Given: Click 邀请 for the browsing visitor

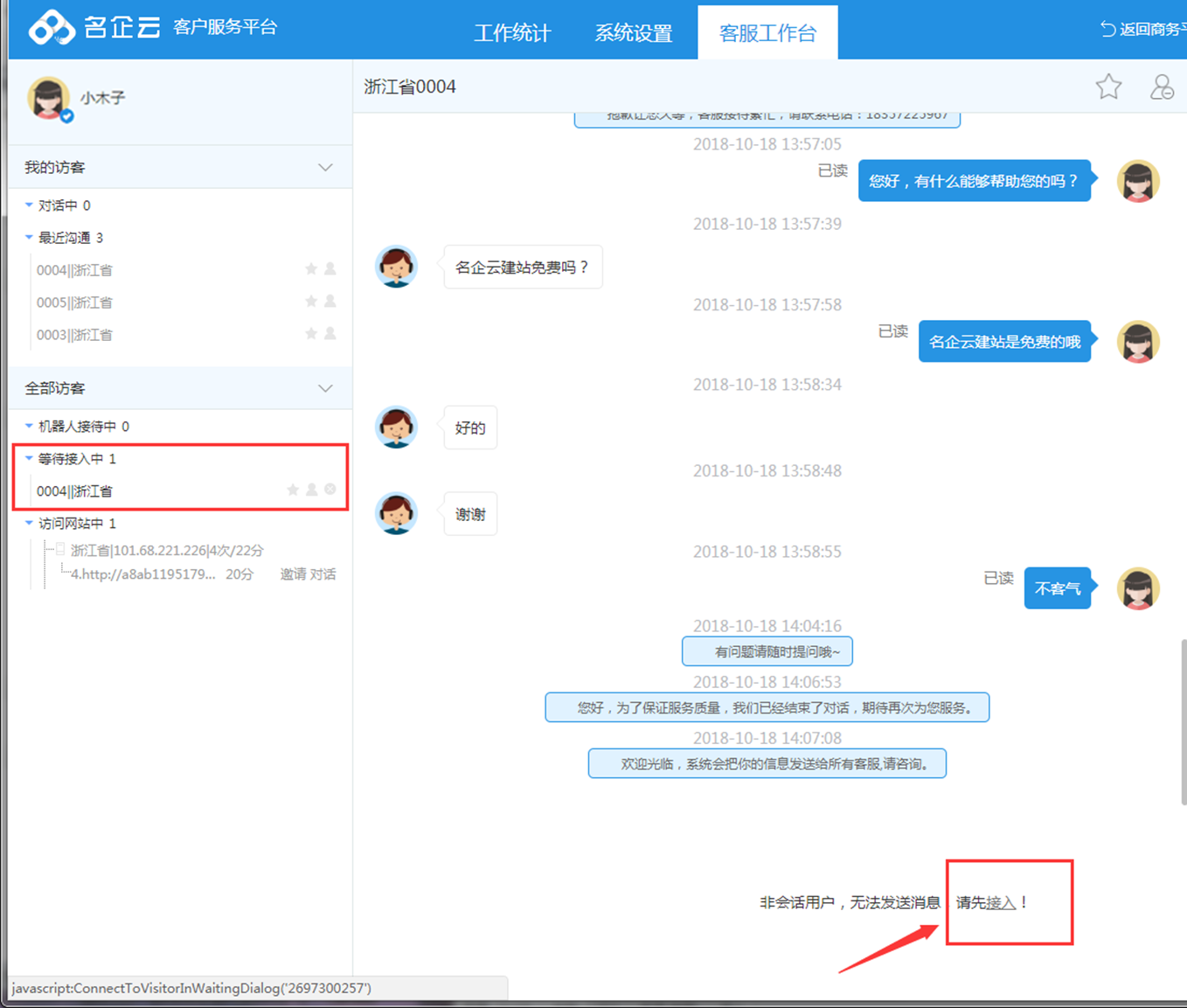Looking at the screenshot, I should pos(293,574).
